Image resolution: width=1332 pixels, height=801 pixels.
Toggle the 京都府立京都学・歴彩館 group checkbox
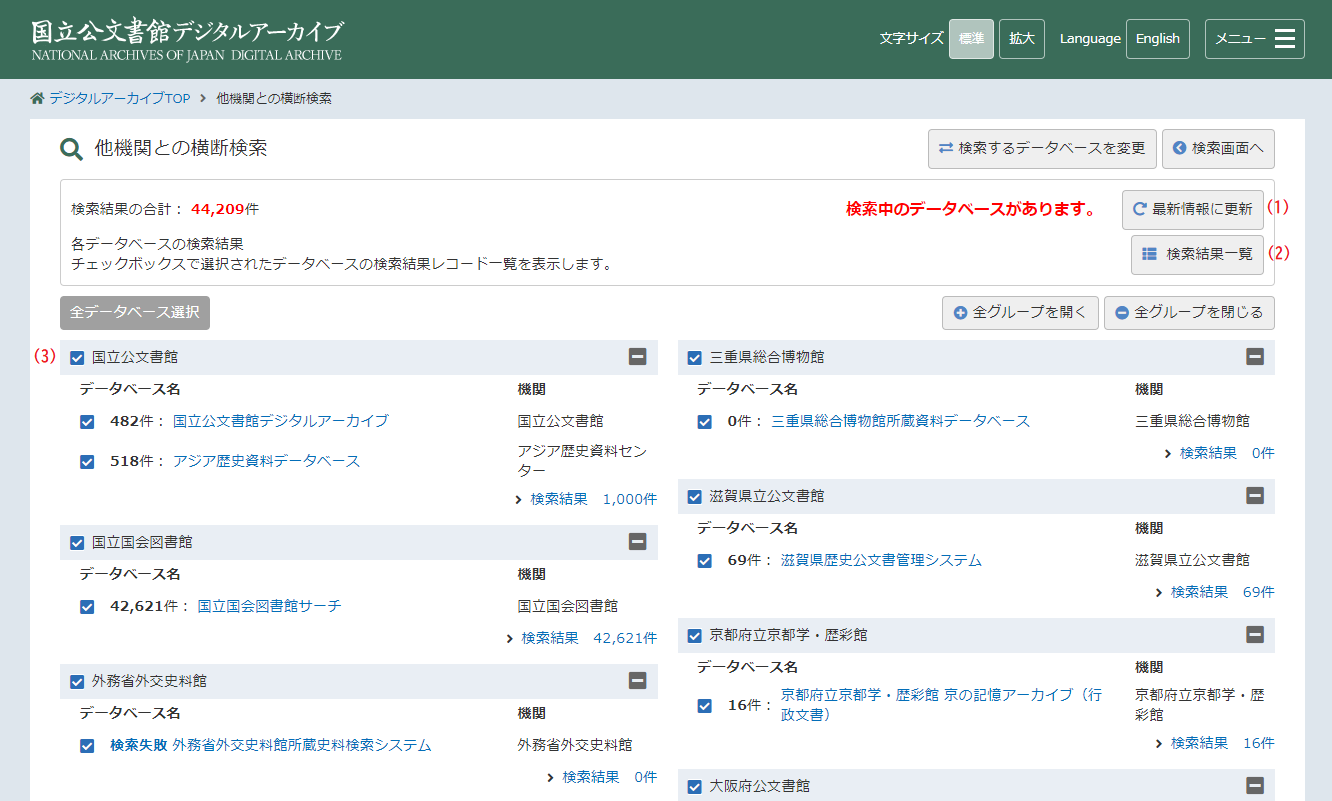[x=695, y=635]
